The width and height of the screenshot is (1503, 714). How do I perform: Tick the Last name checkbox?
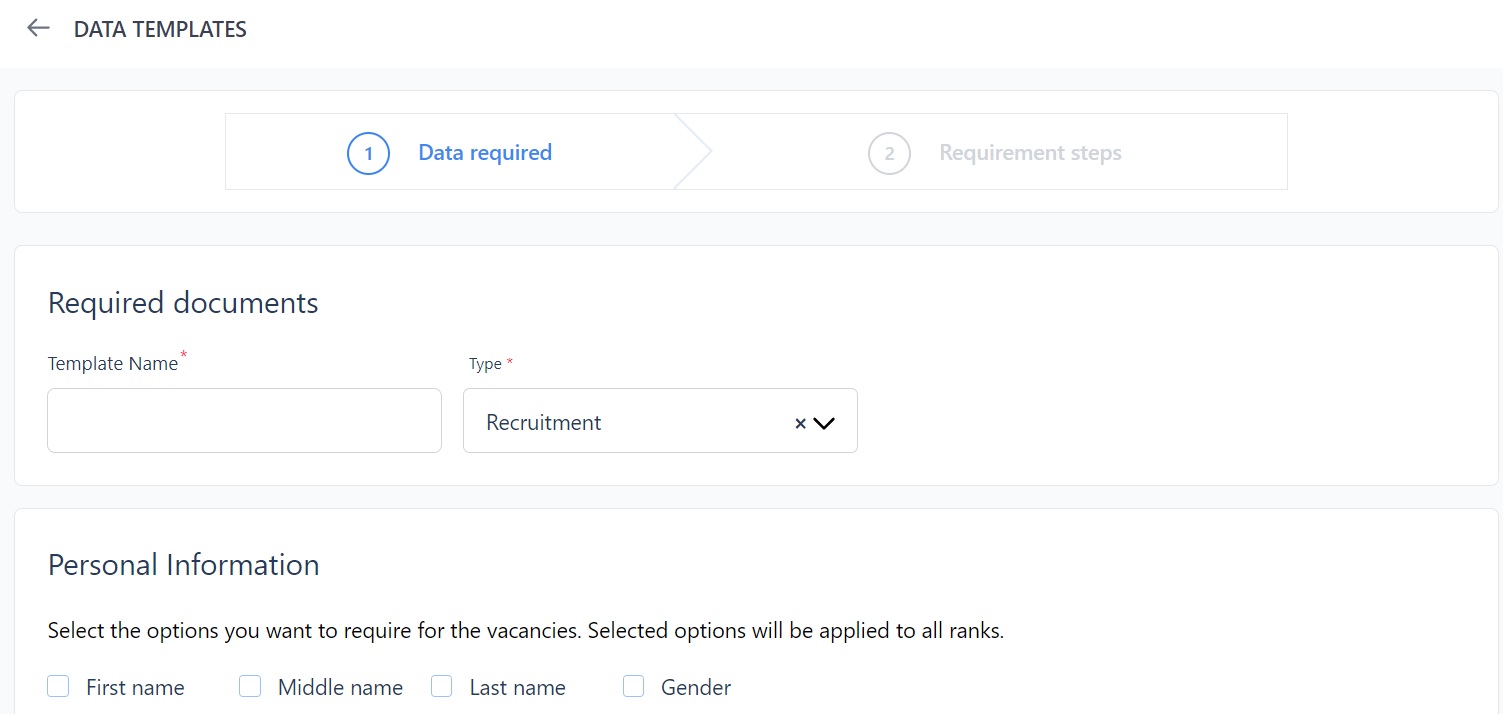pyautogui.click(x=442, y=686)
